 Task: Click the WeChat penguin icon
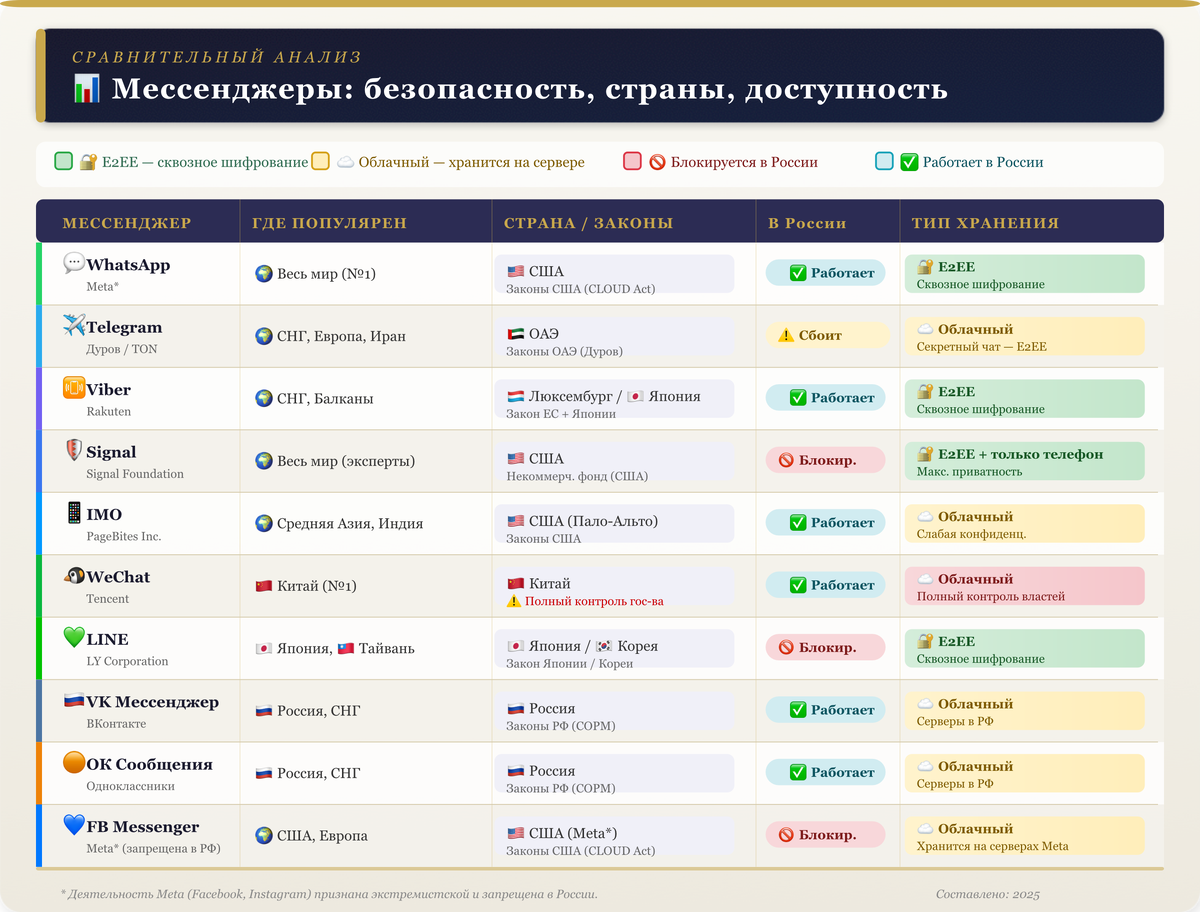(74, 576)
